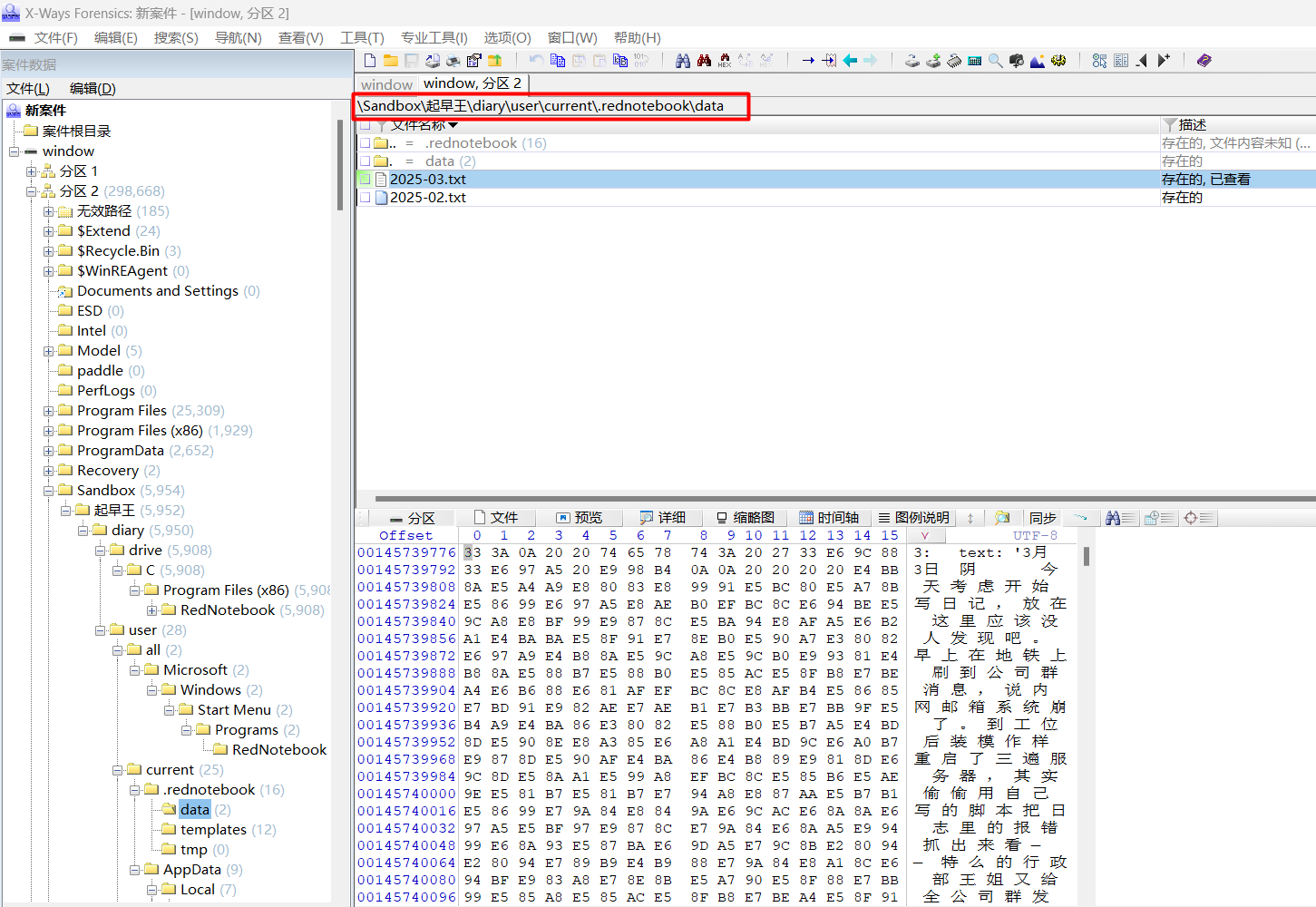Click the calculator toolbar icon
Screen dimensions: 1316x907
click(974, 61)
